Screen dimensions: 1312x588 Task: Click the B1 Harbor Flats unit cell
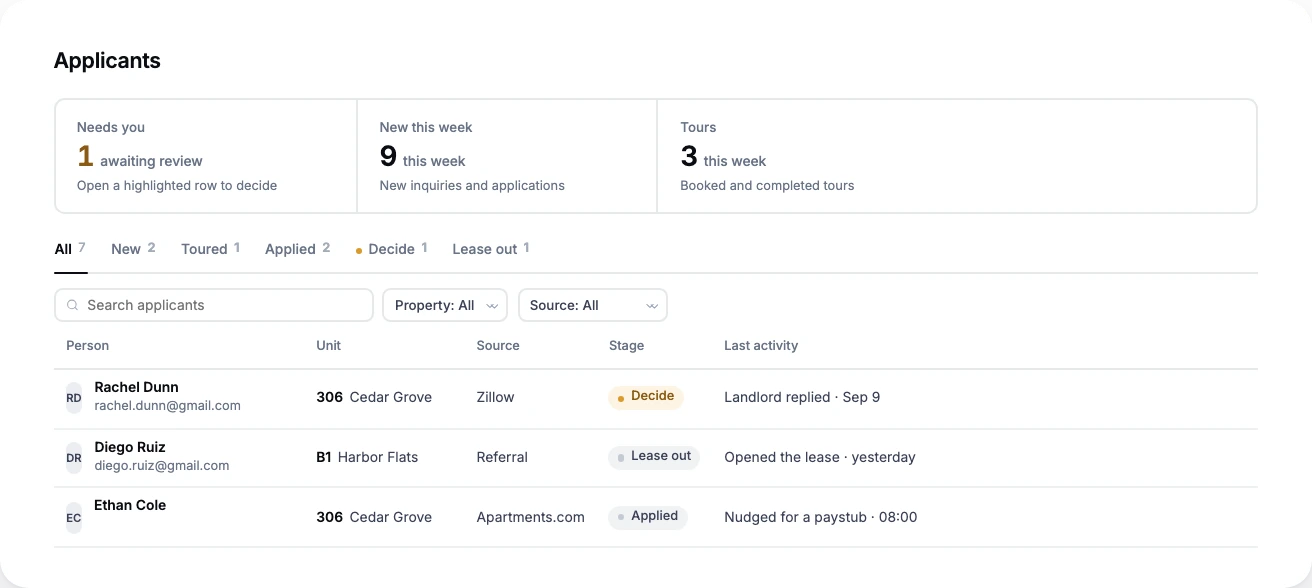tap(367, 457)
